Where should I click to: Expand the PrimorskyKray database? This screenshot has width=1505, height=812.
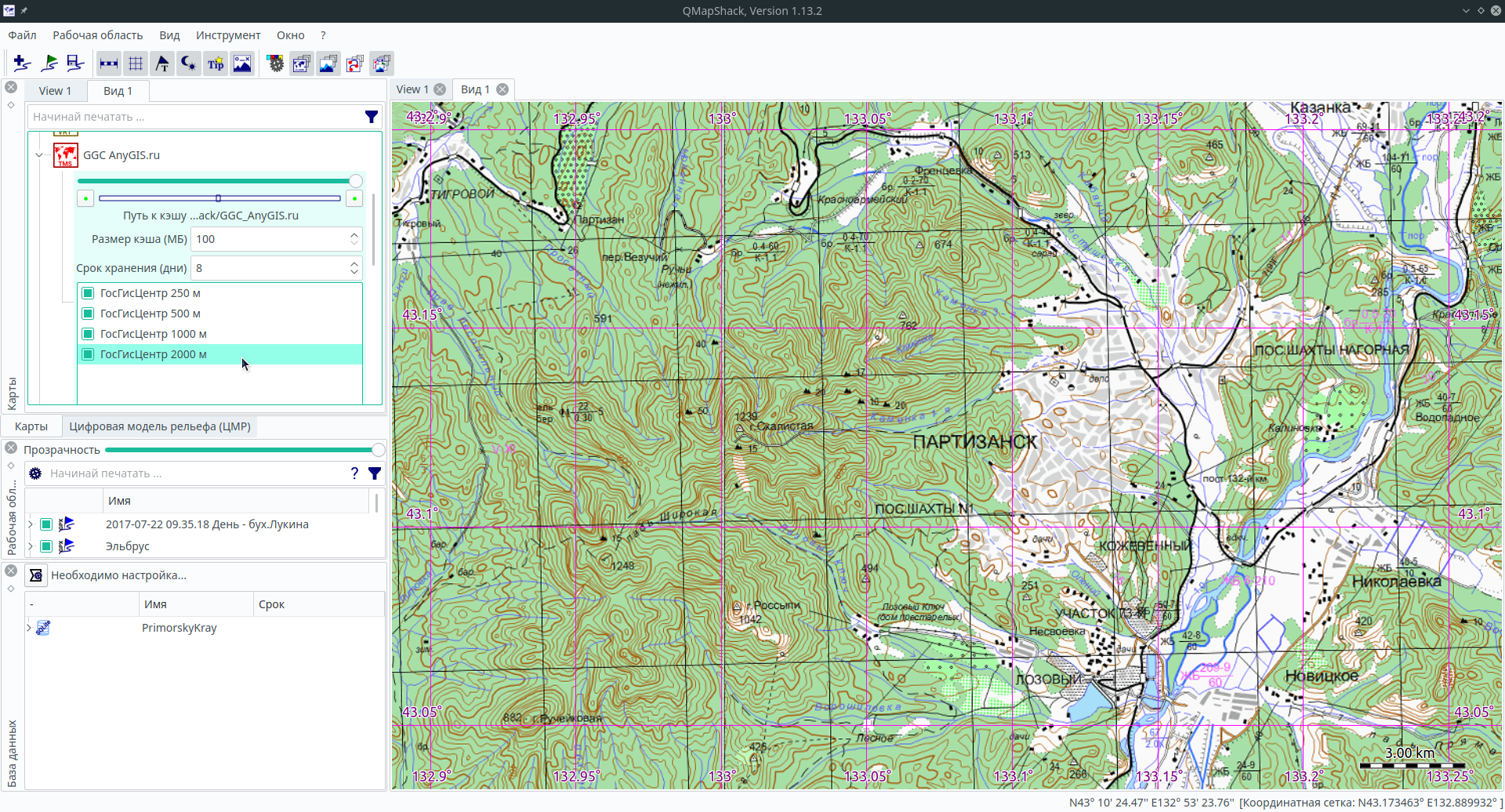pyautogui.click(x=29, y=628)
